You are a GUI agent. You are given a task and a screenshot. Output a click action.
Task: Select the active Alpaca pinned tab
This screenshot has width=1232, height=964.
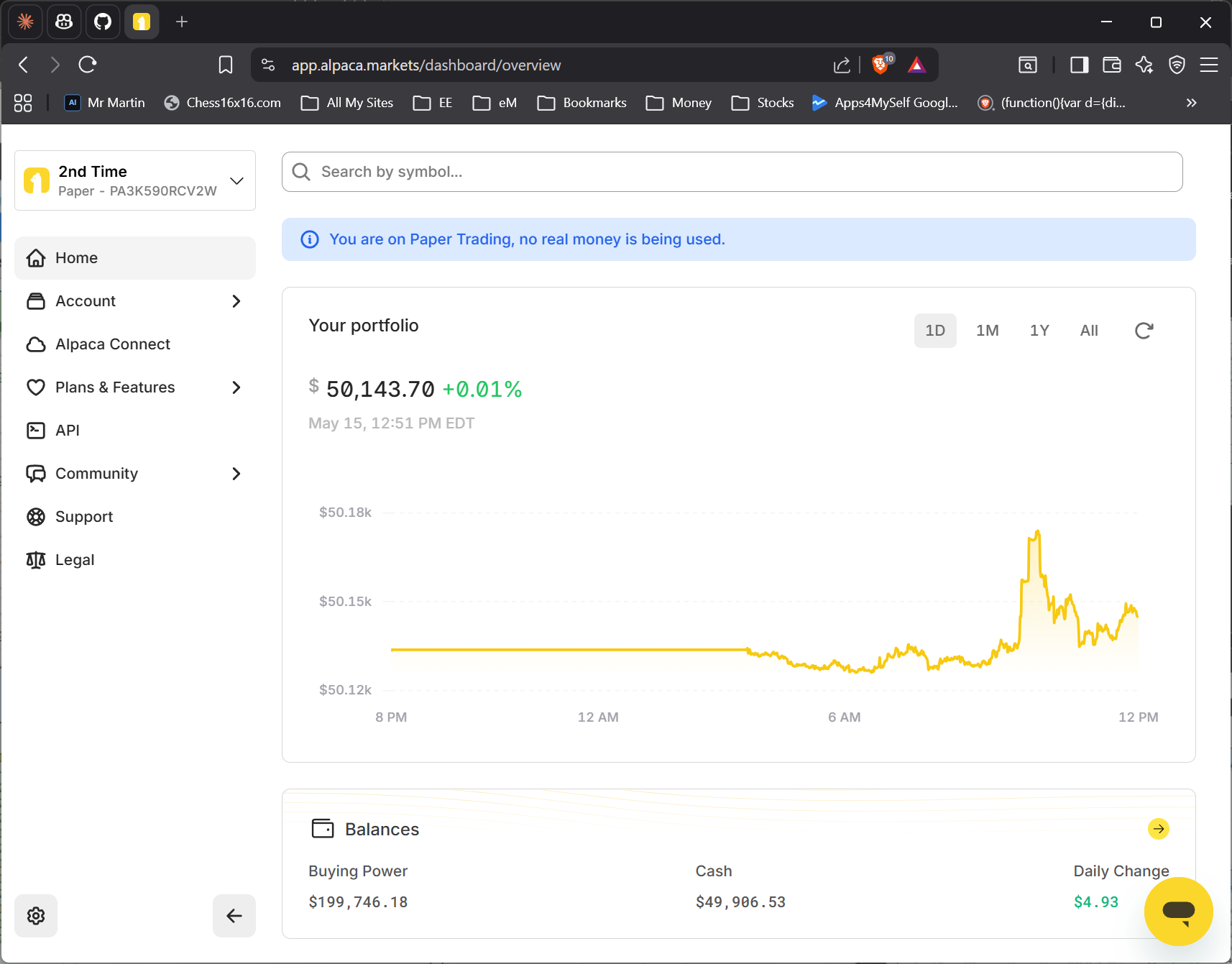coord(142,22)
